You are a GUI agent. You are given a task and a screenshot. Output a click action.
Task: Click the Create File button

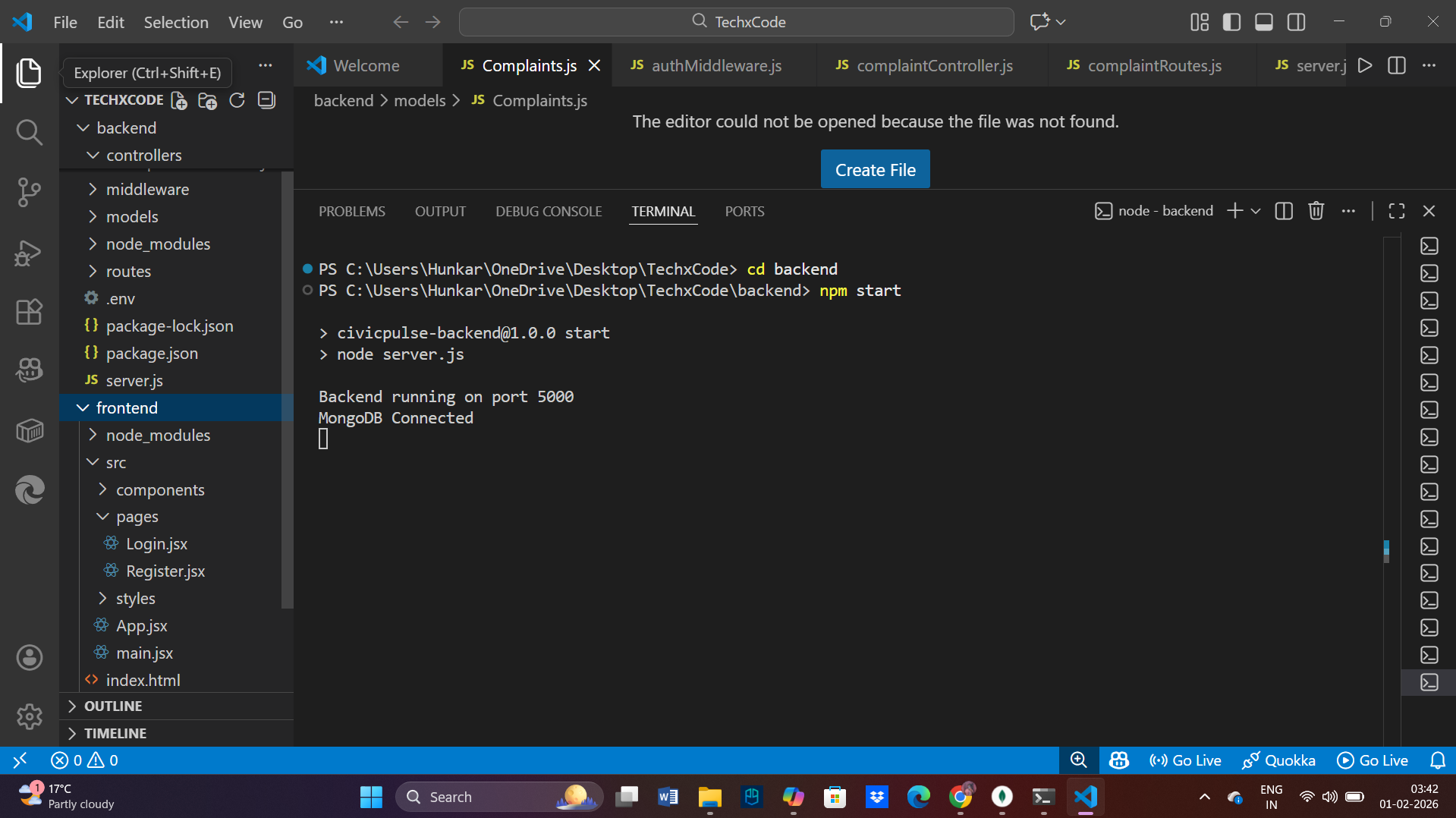[x=875, y=170]
